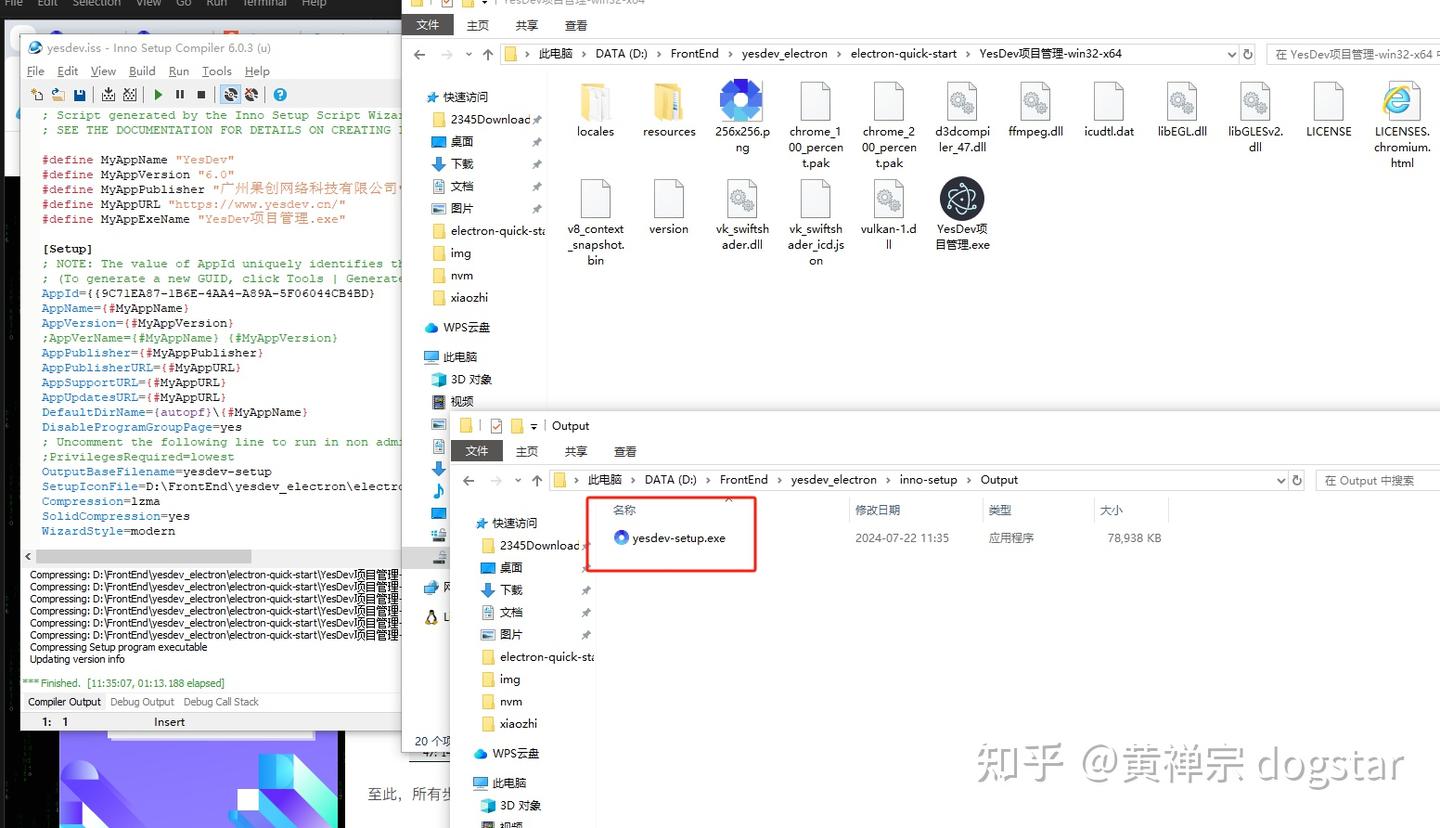Open the Build menu in Inno Setup
The image size is (1440, 828).
click(141, 71)
